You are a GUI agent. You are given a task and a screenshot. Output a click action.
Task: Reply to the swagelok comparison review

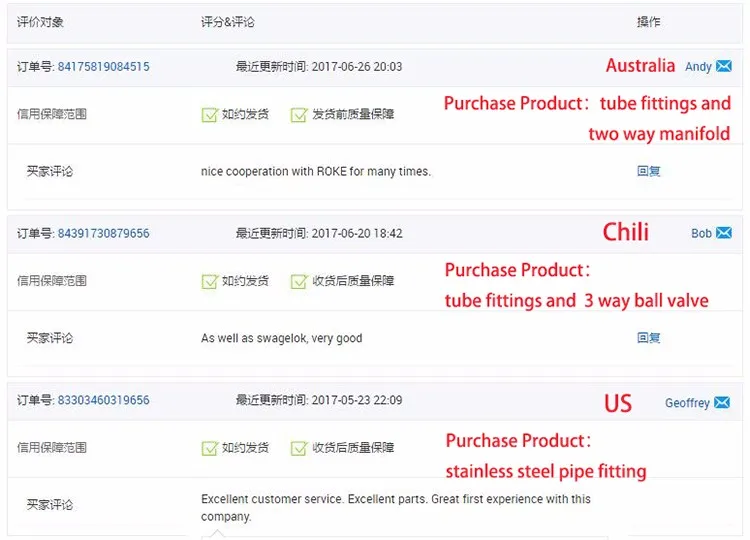pos(648,338)
